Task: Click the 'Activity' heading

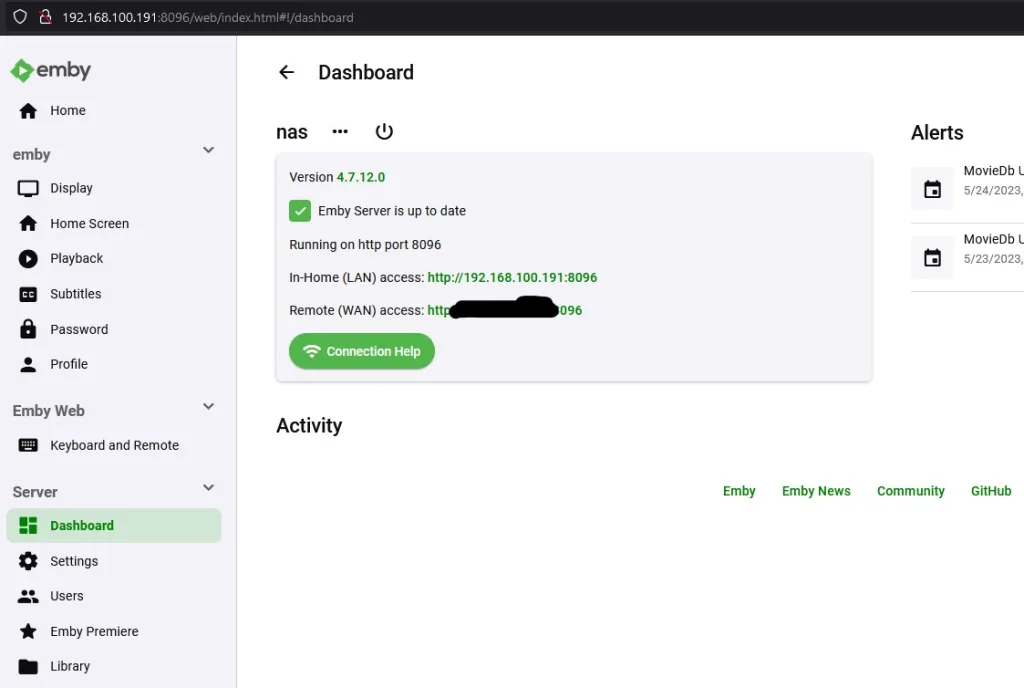Action: click(x=309, y=425)
